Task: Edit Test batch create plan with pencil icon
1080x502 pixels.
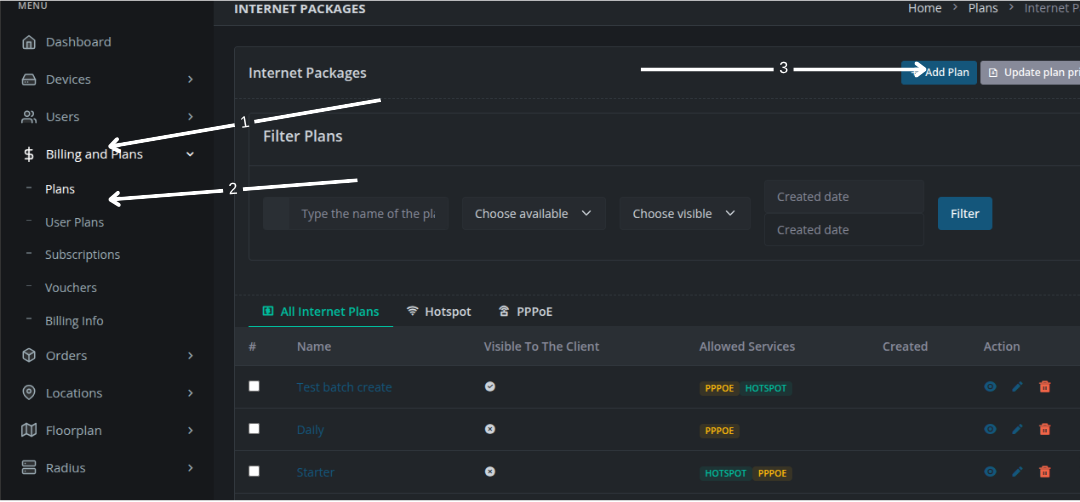Action: [x=1017, y=387]
